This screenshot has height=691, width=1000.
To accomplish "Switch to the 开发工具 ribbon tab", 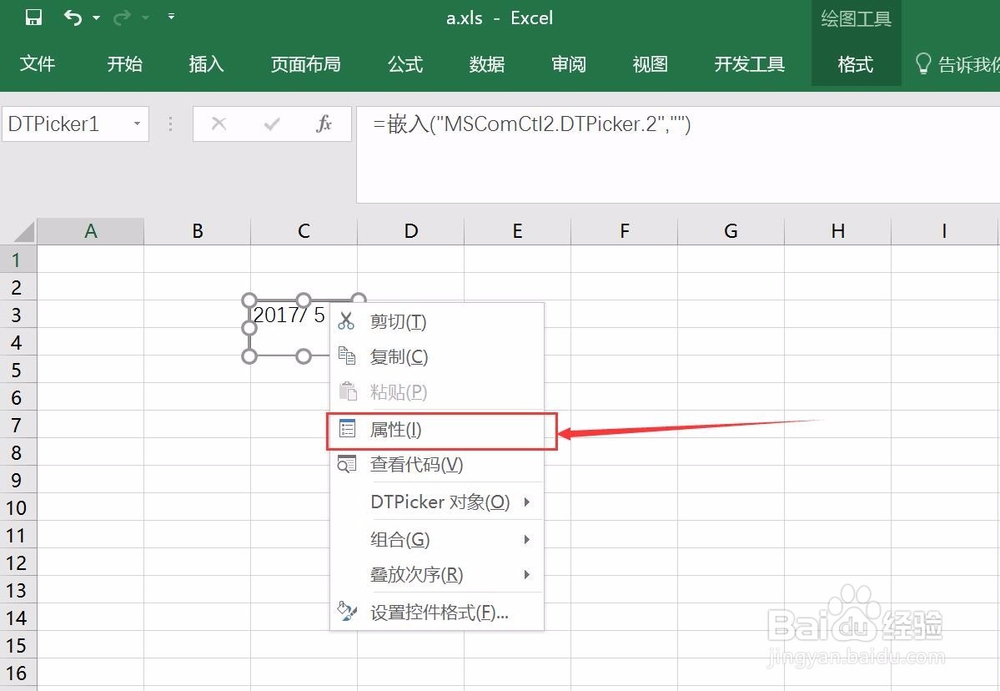I will tap(749, 64).
